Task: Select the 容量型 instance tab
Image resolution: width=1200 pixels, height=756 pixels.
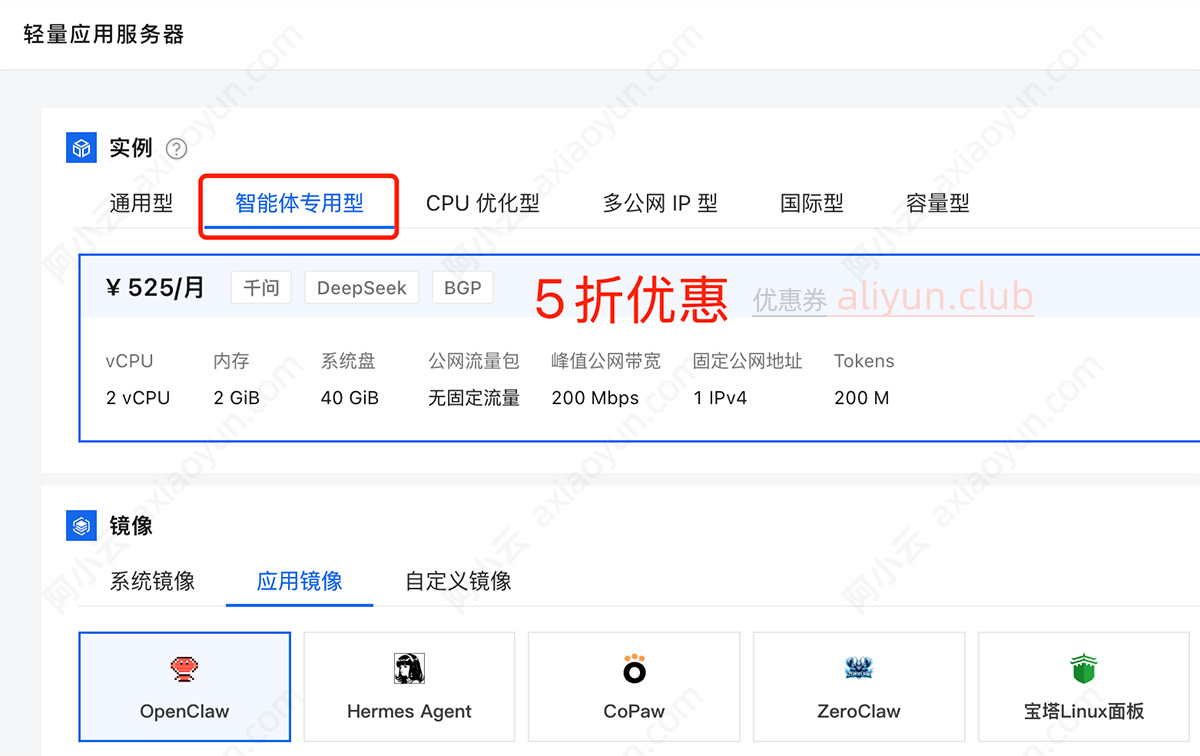Action: click(938, 203)
